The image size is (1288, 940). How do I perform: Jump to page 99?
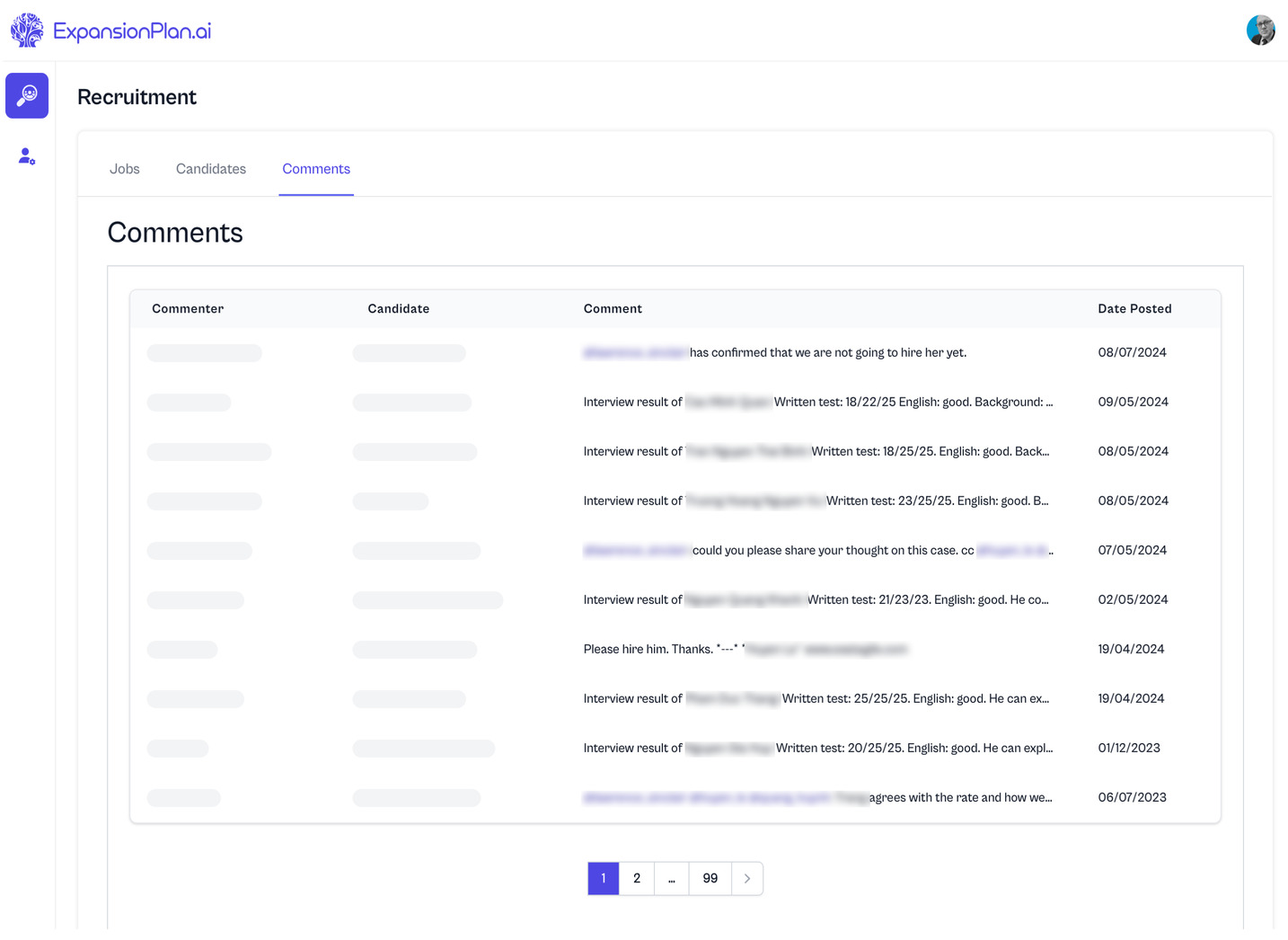coord(710,879)
